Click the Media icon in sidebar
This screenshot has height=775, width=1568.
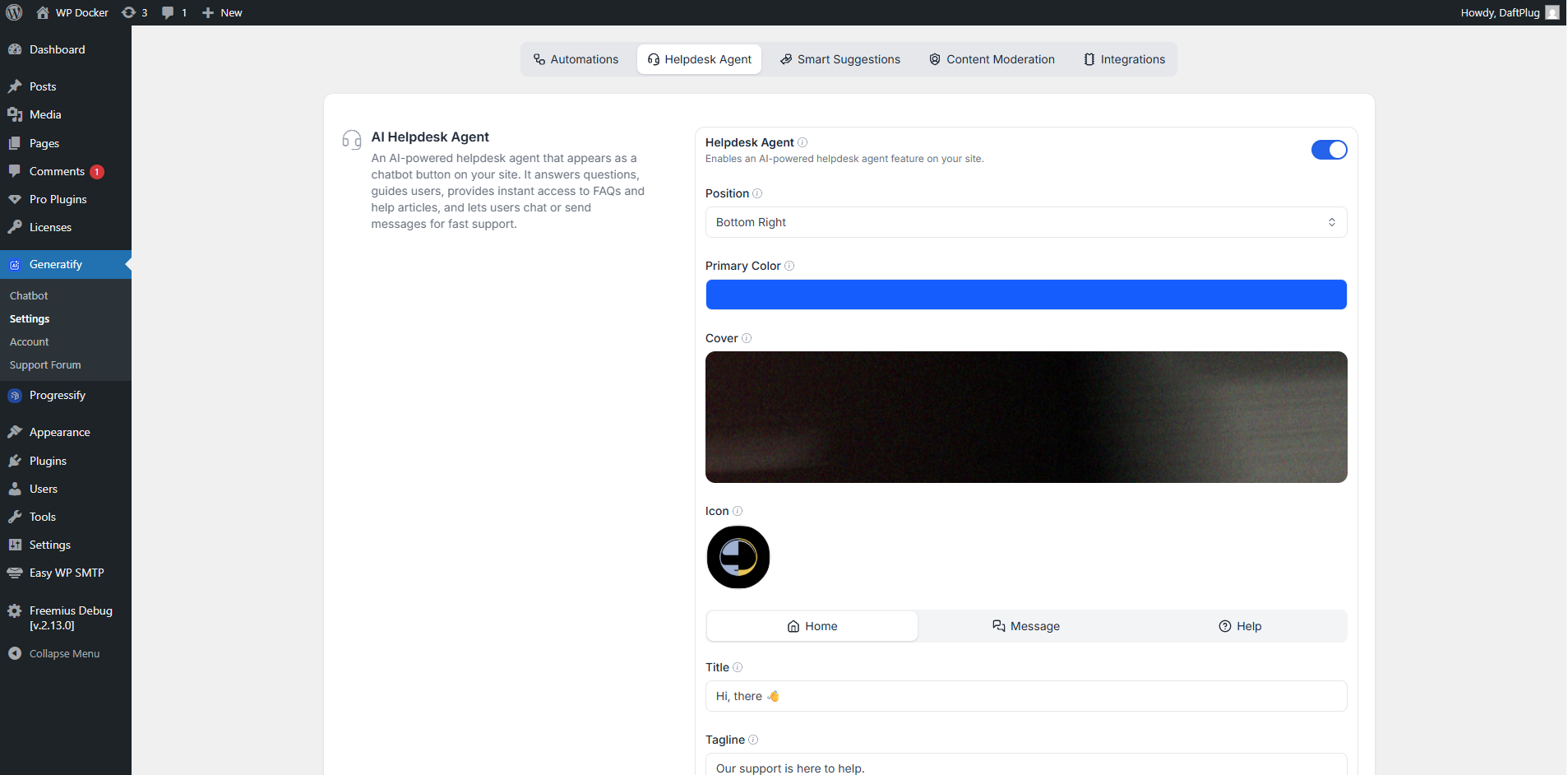point(15,114)
